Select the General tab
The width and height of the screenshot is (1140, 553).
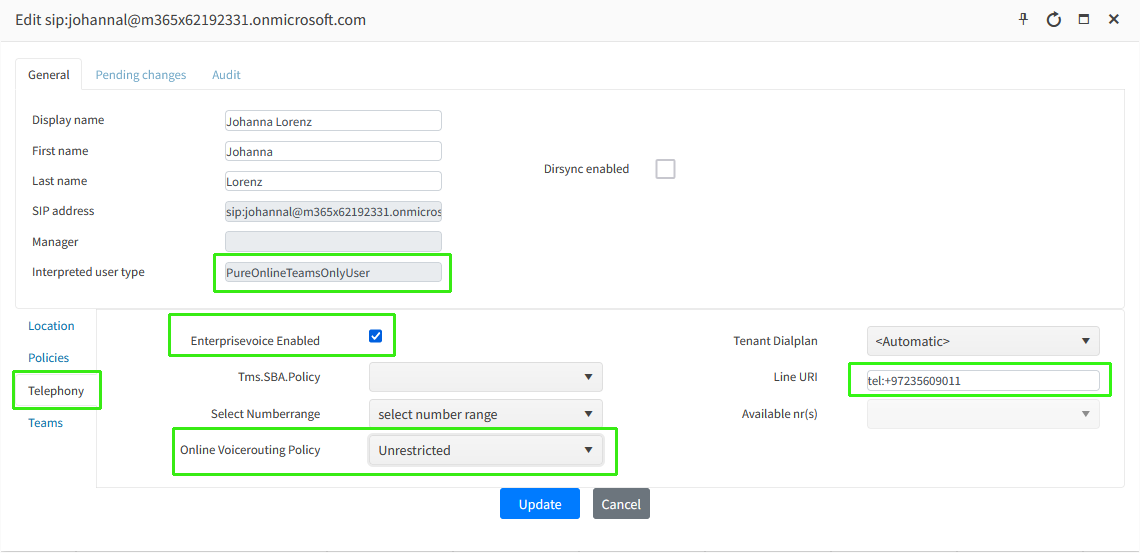[x=49, y=75]
